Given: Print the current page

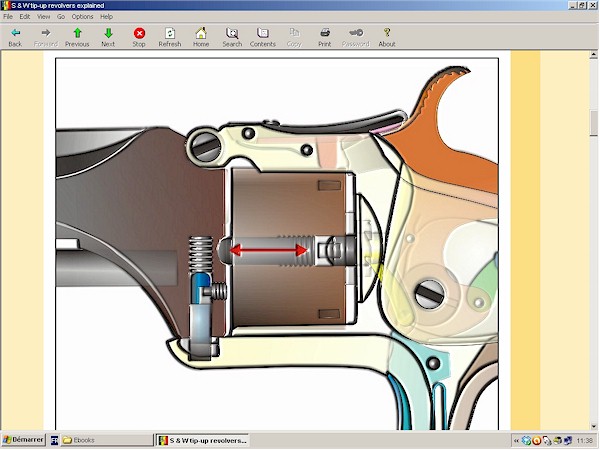Looking at the screenshot, I should pyautogui.click(x=324, y=38).
